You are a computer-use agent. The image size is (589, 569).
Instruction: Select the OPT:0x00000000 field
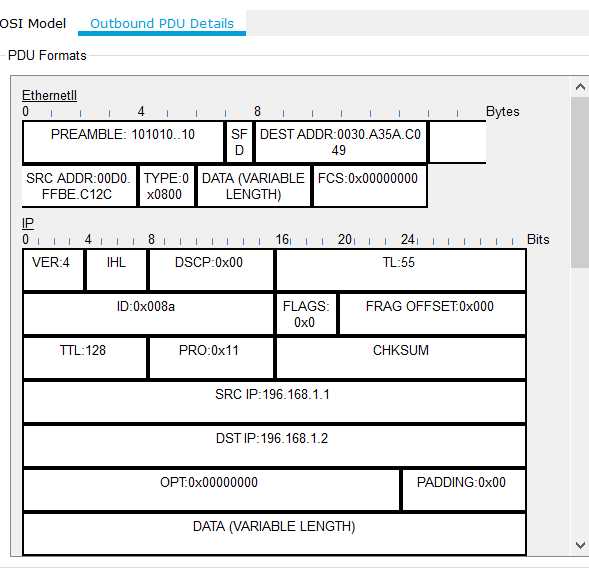[x=211, y=490]
